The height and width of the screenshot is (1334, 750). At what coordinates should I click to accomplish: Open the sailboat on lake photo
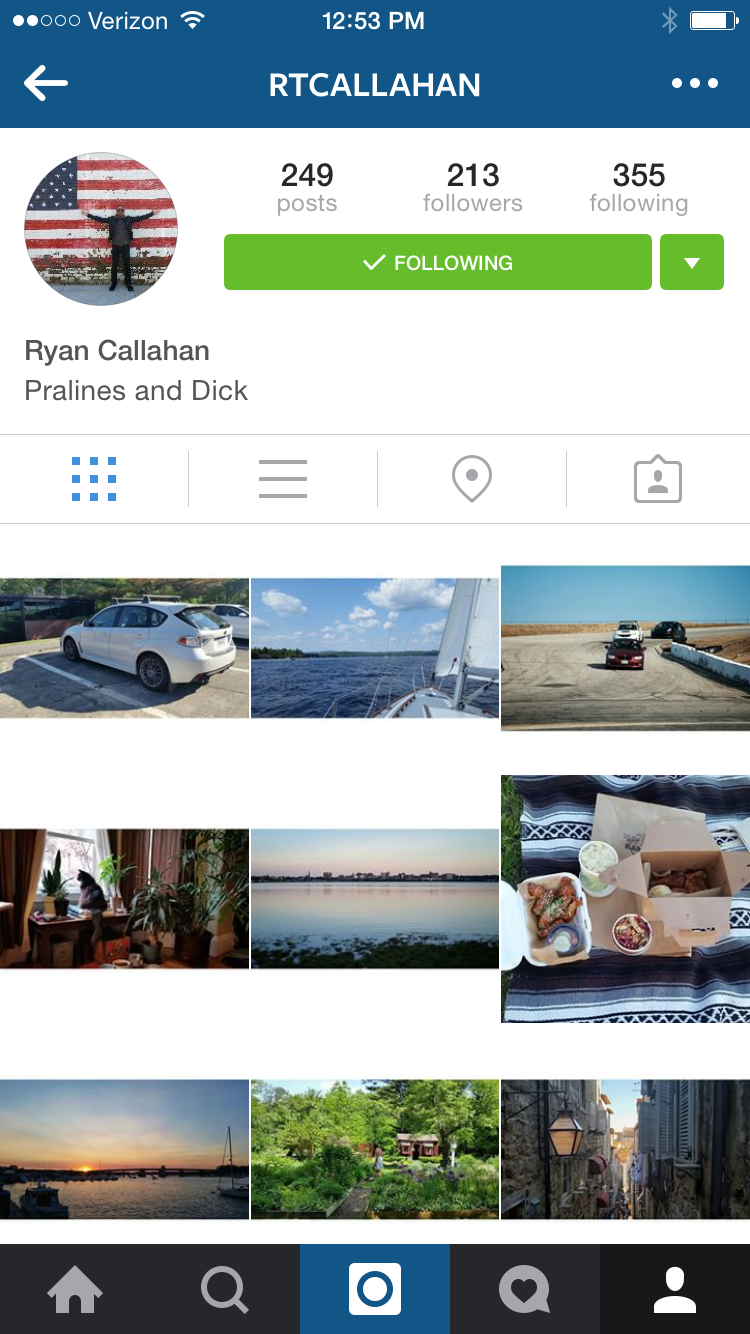375,648
